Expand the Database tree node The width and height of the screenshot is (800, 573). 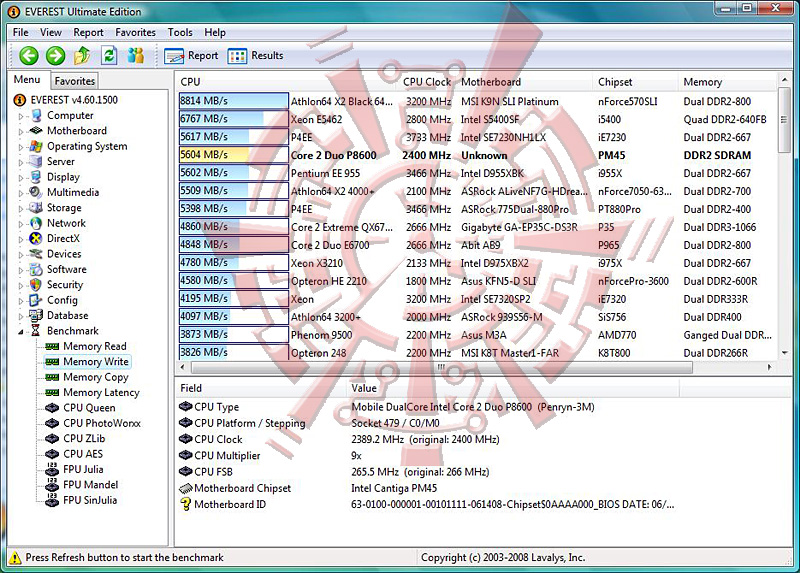coord(21,316)
